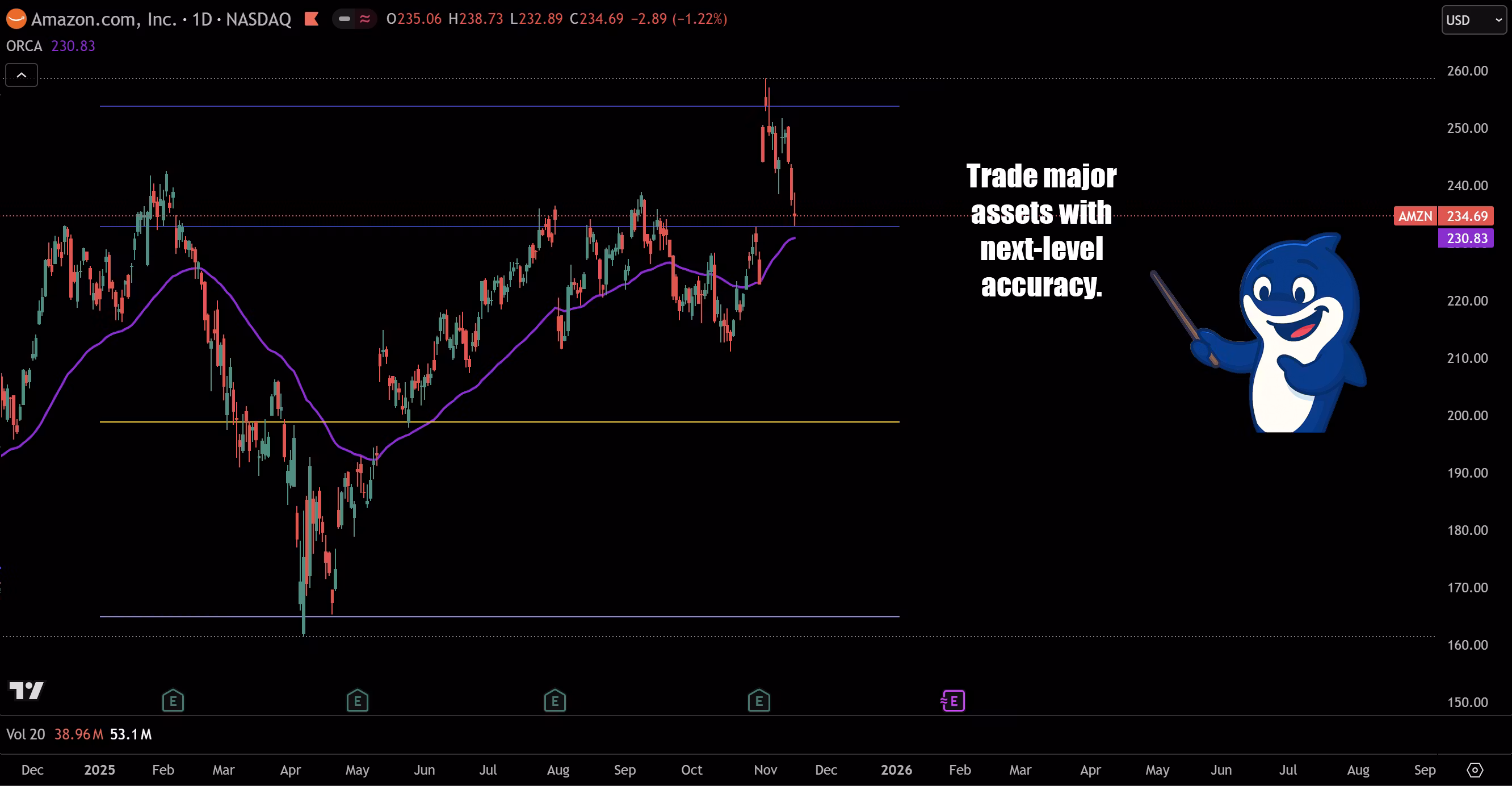Image resolution: width=1512 pixels, height=786 pixels.
Task: Click the purple 230.83 ORCA price label
Action: (1465, 239)
